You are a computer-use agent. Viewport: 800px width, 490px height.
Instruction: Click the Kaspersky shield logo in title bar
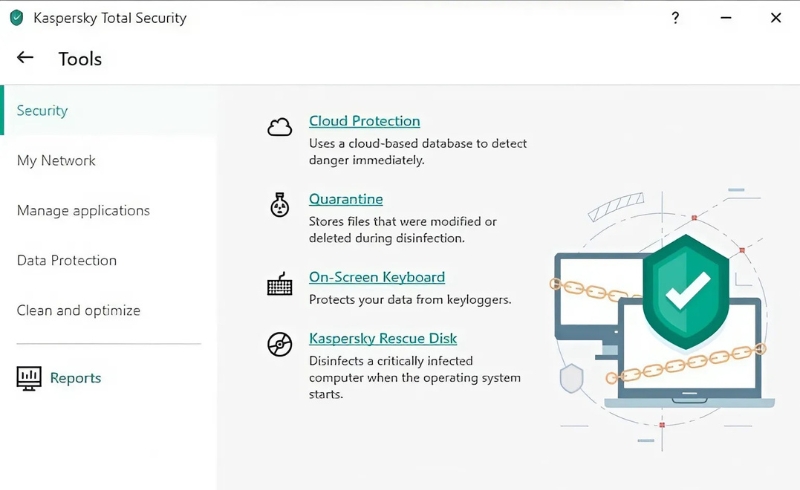(16, 18)
